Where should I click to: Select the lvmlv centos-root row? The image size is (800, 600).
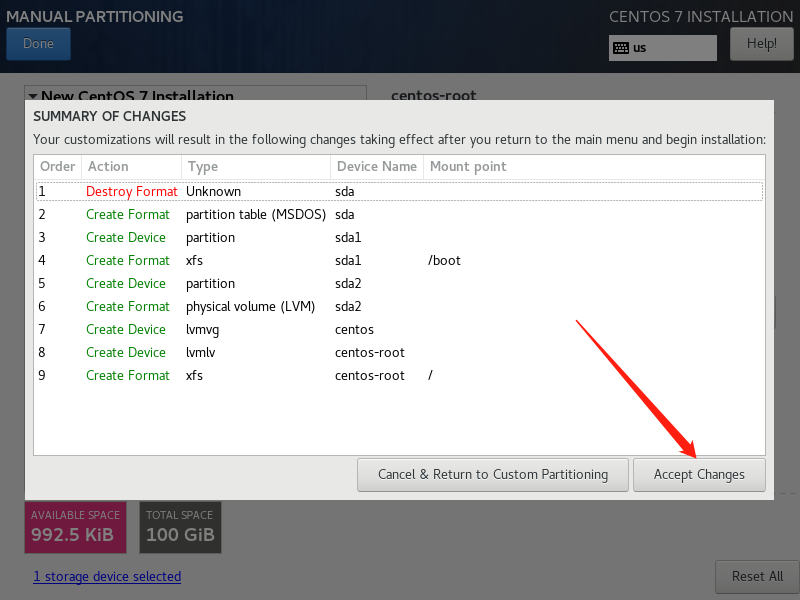coord(399,353)
